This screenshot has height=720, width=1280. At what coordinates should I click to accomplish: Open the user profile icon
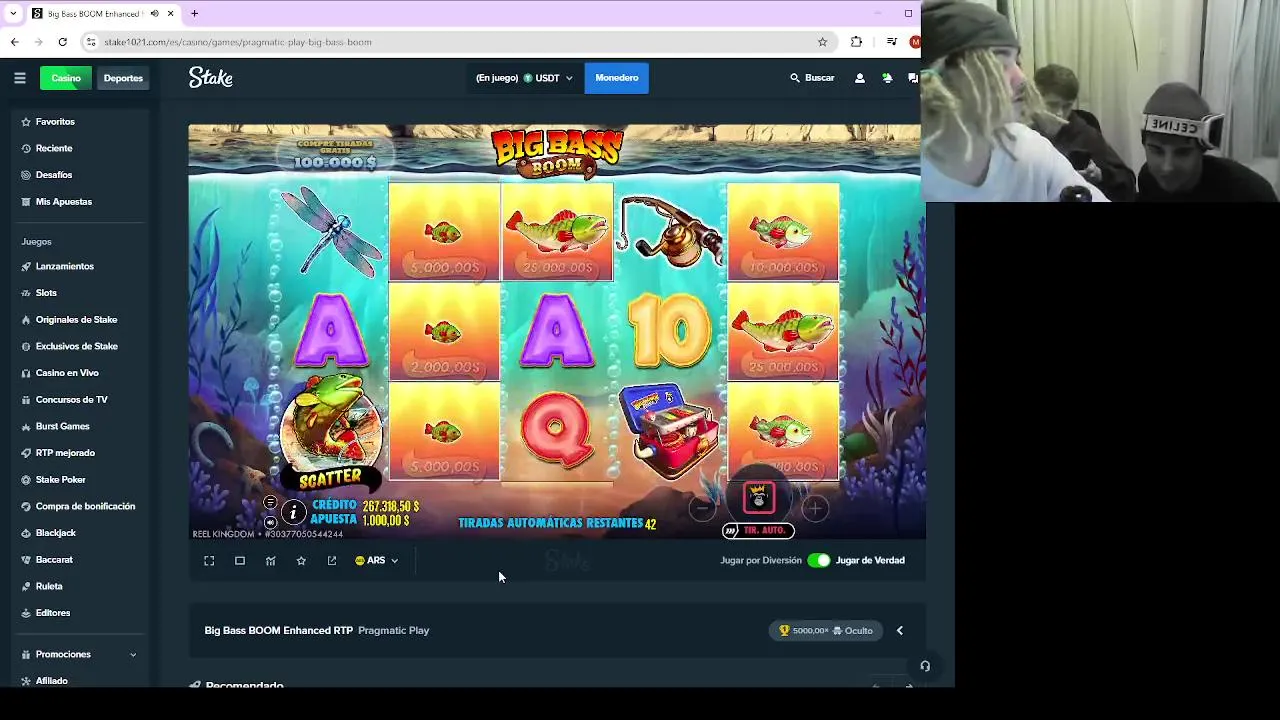(859, 78)
